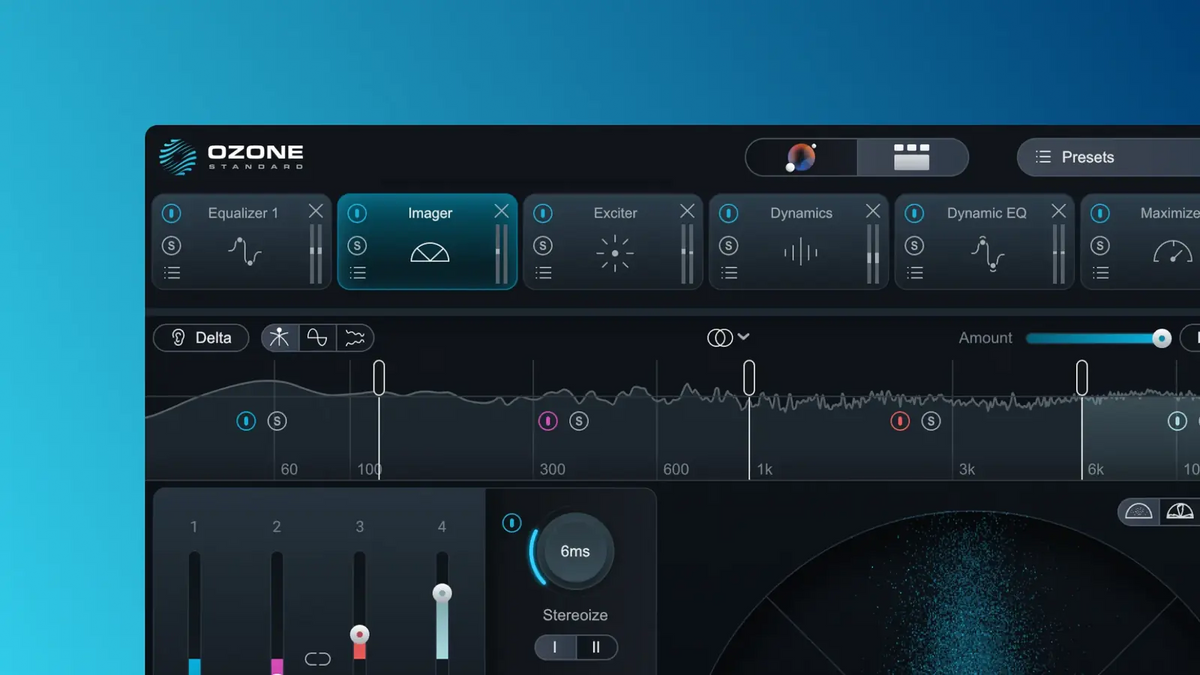Open Dynamics module presets list
The width and height of the screenshot is (1200, 675).
[x=730, y=273]
